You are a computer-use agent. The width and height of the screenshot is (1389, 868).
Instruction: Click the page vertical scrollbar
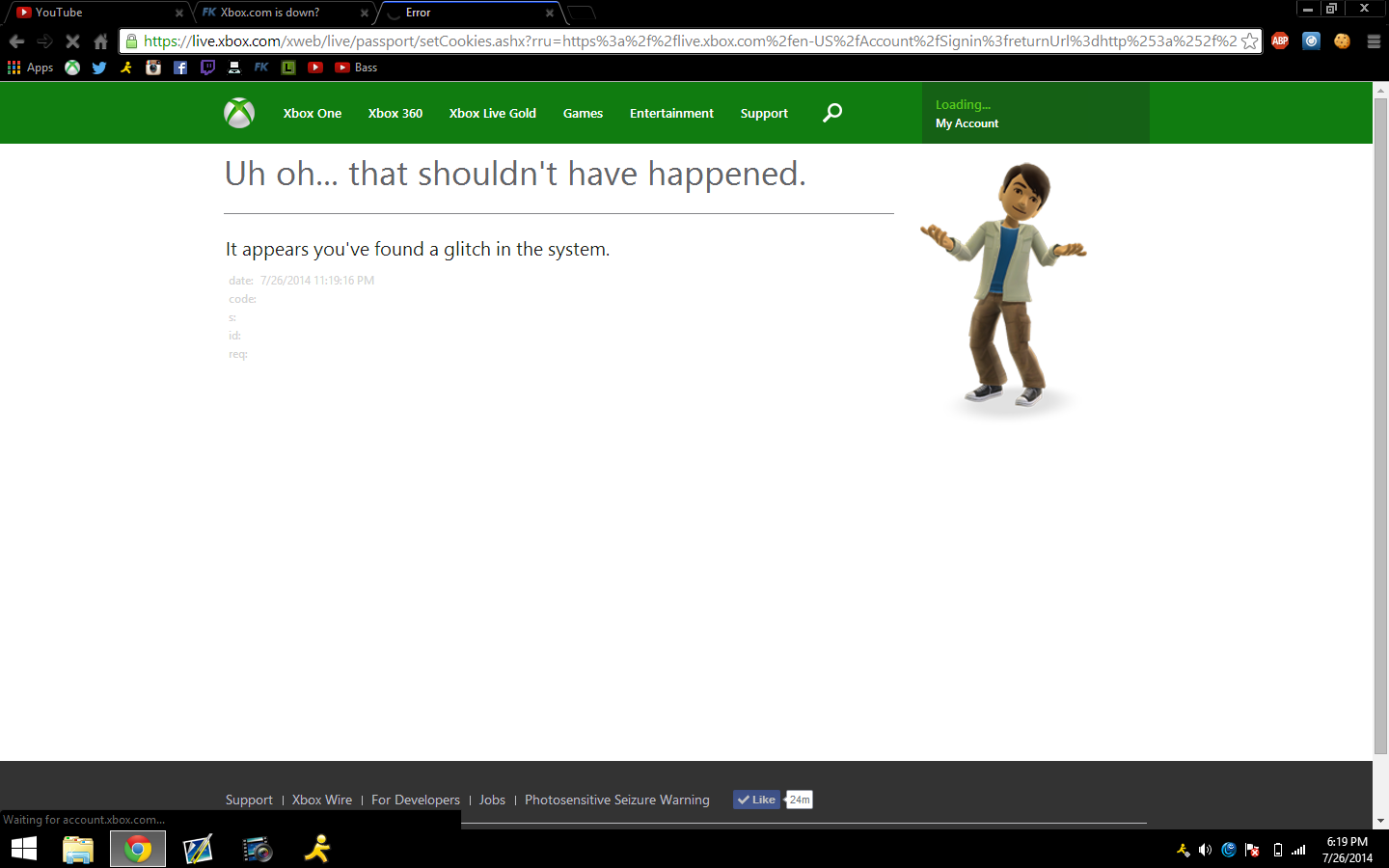coord(1380,424)
